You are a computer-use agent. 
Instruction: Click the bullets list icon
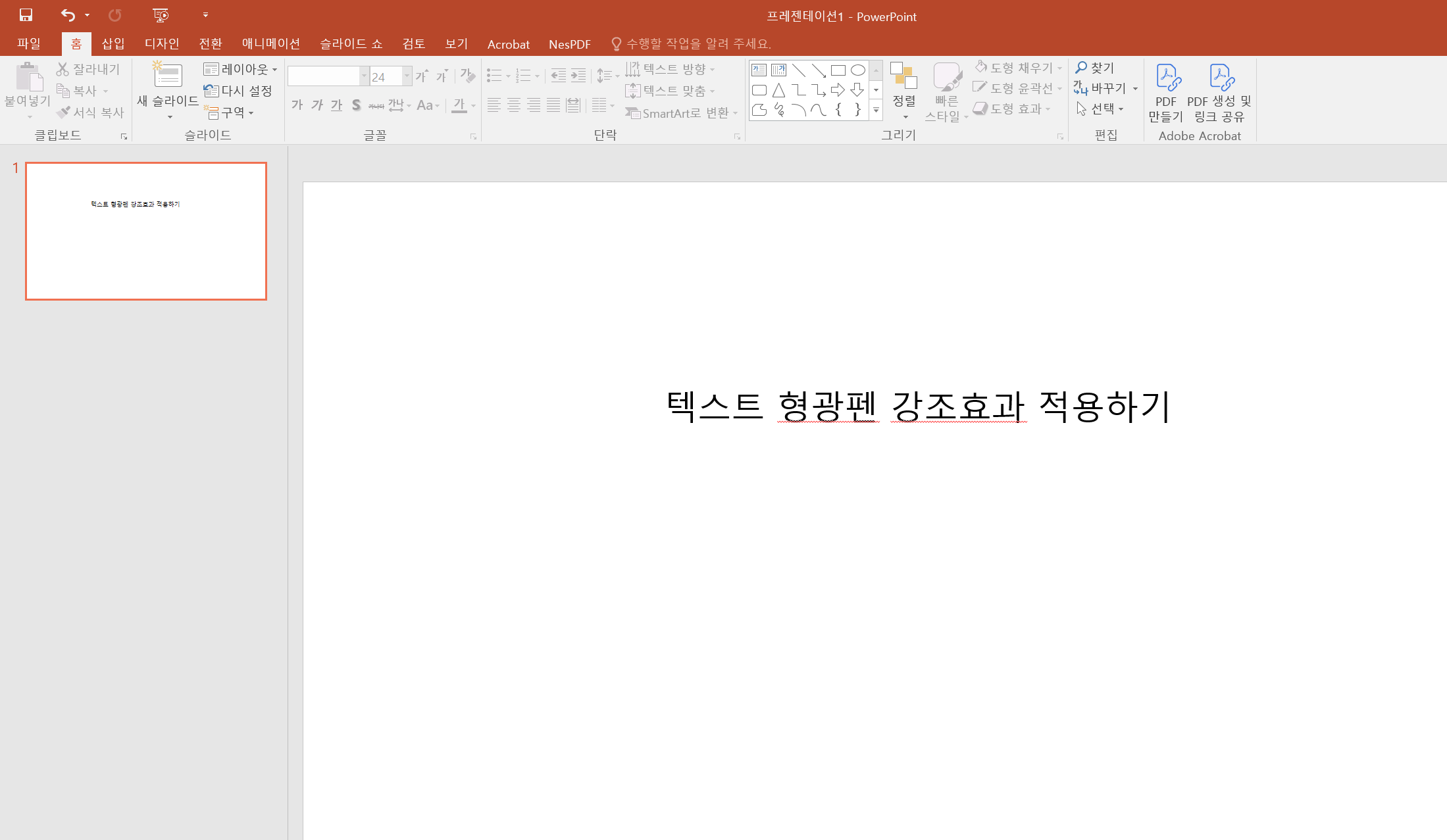click(494, 76)
